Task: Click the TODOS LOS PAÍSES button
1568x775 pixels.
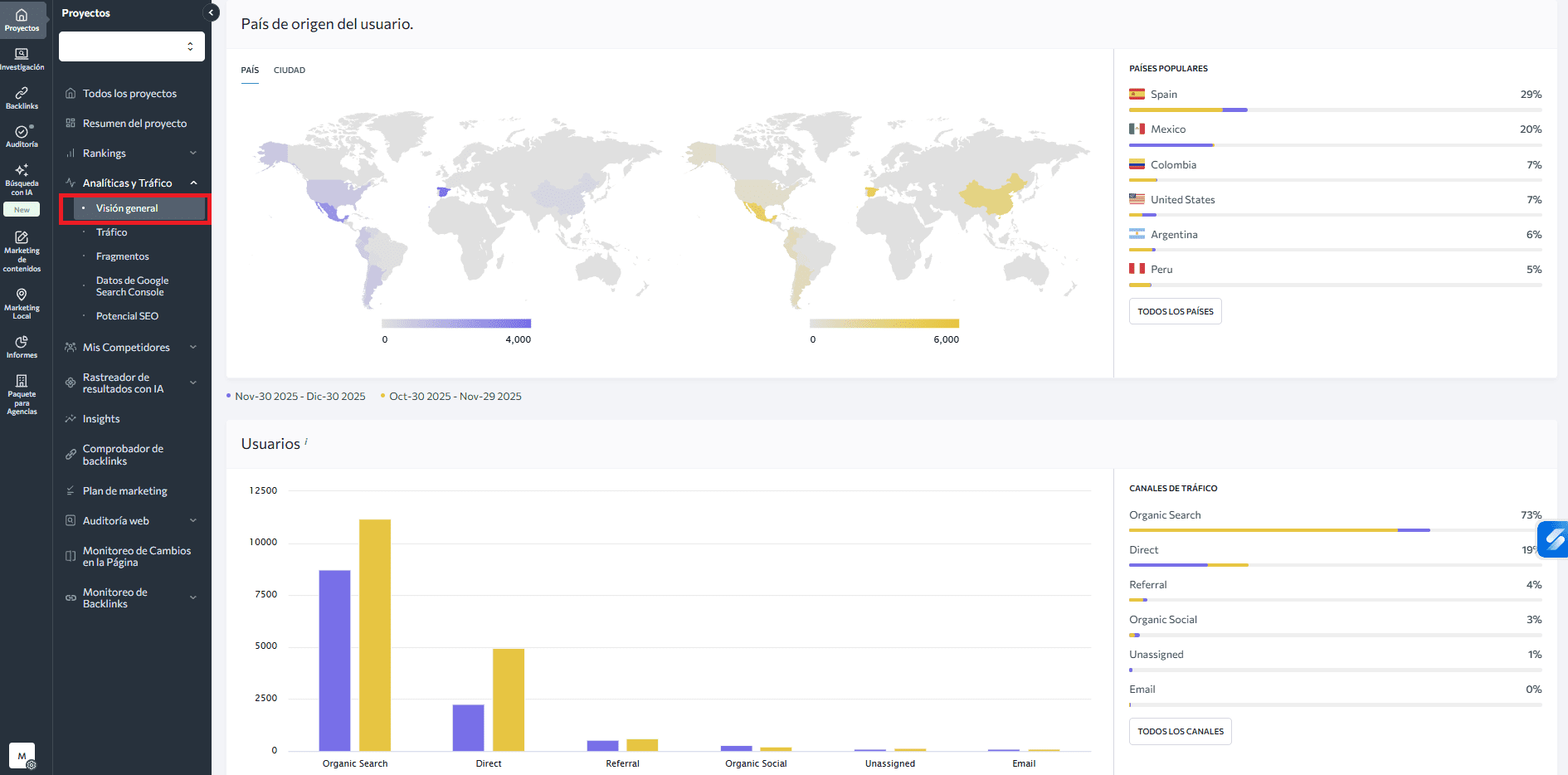Action: (1175, 310)
